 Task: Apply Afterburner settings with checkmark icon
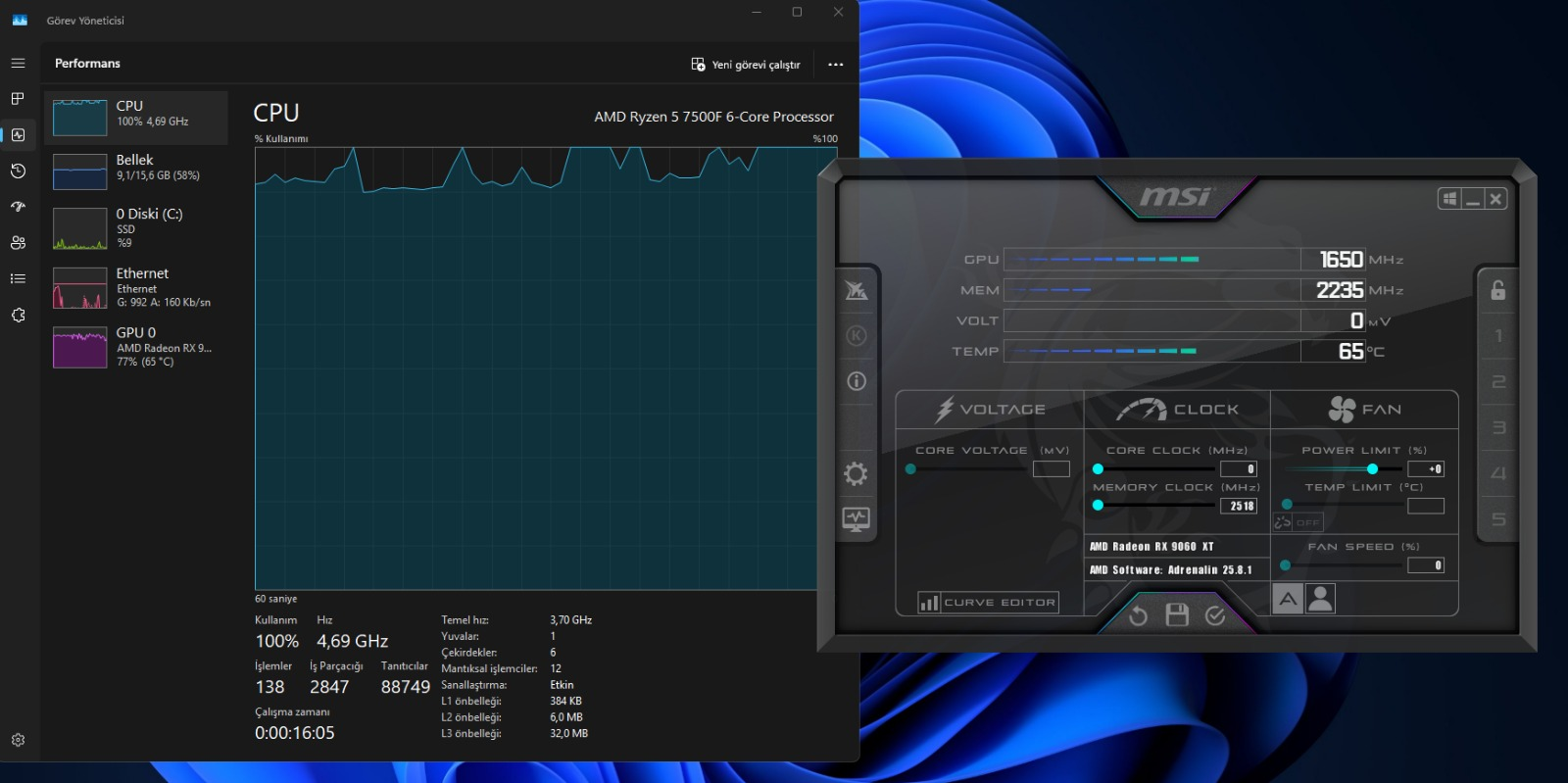coord(1215,615)
